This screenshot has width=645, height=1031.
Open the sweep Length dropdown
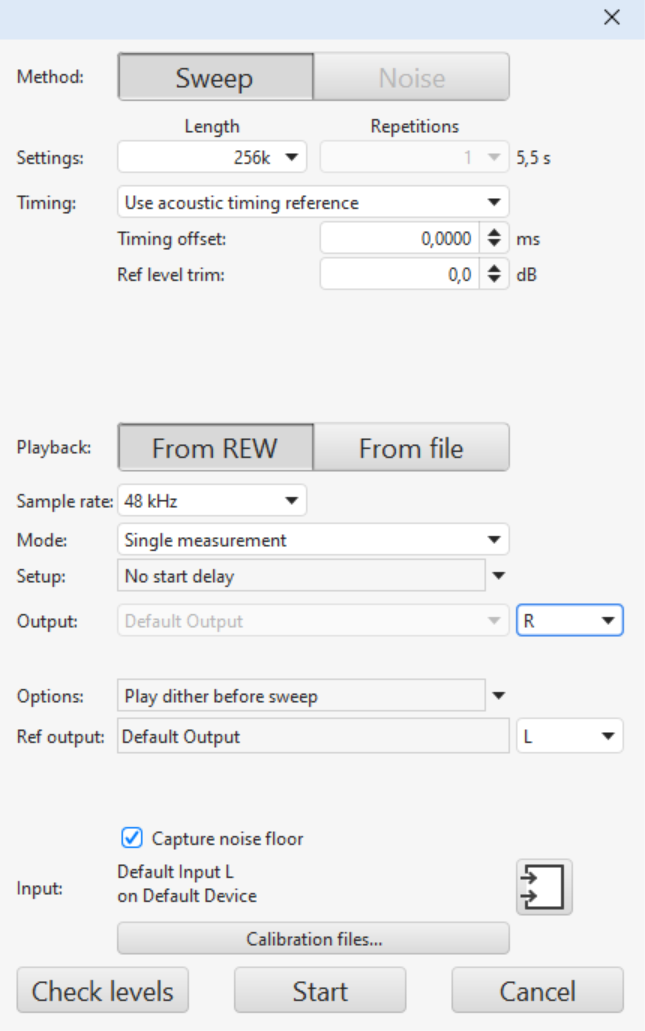click(x=212, y=157)
